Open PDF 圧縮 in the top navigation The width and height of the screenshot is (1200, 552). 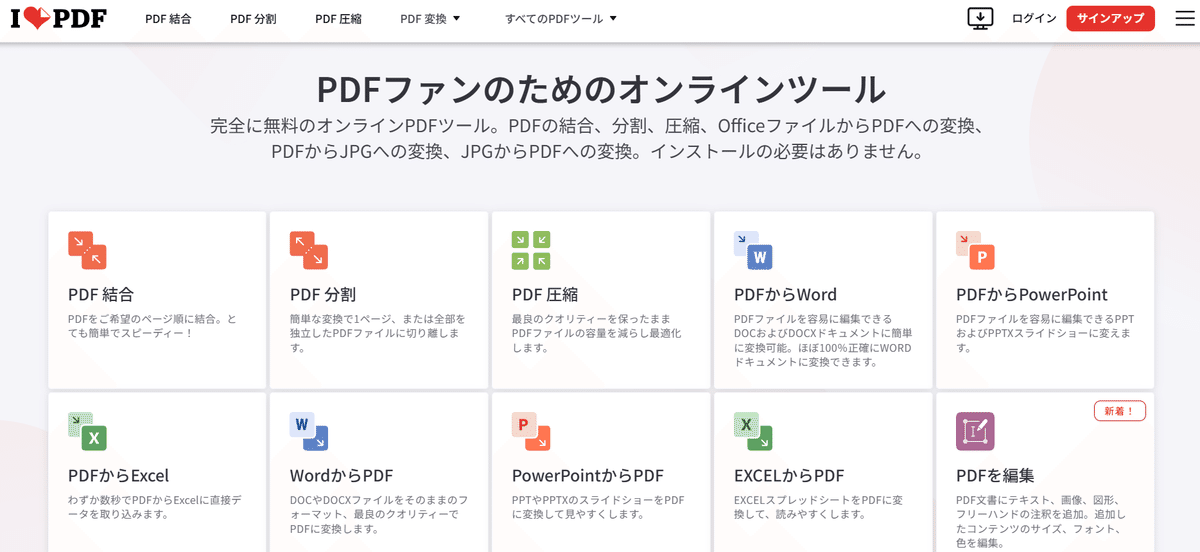point(338,19)
